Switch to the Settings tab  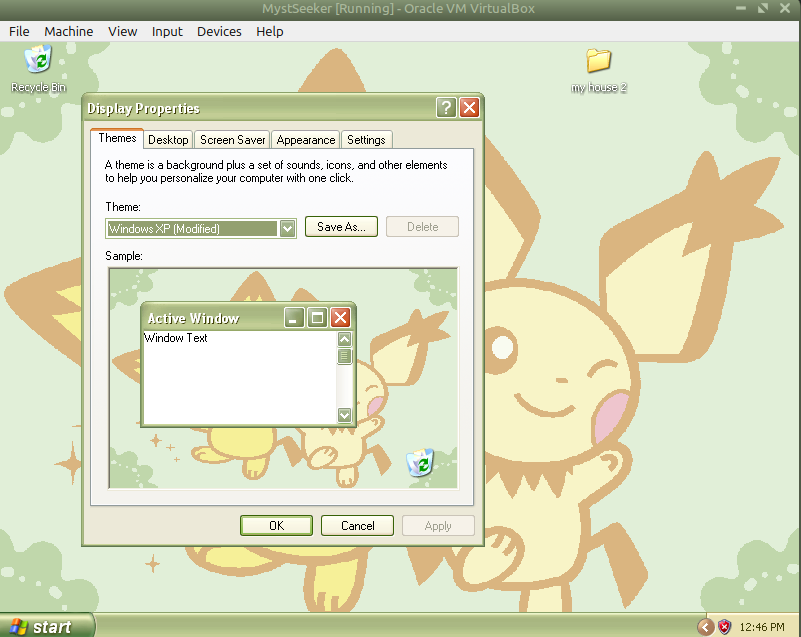[x=366, y=139]
